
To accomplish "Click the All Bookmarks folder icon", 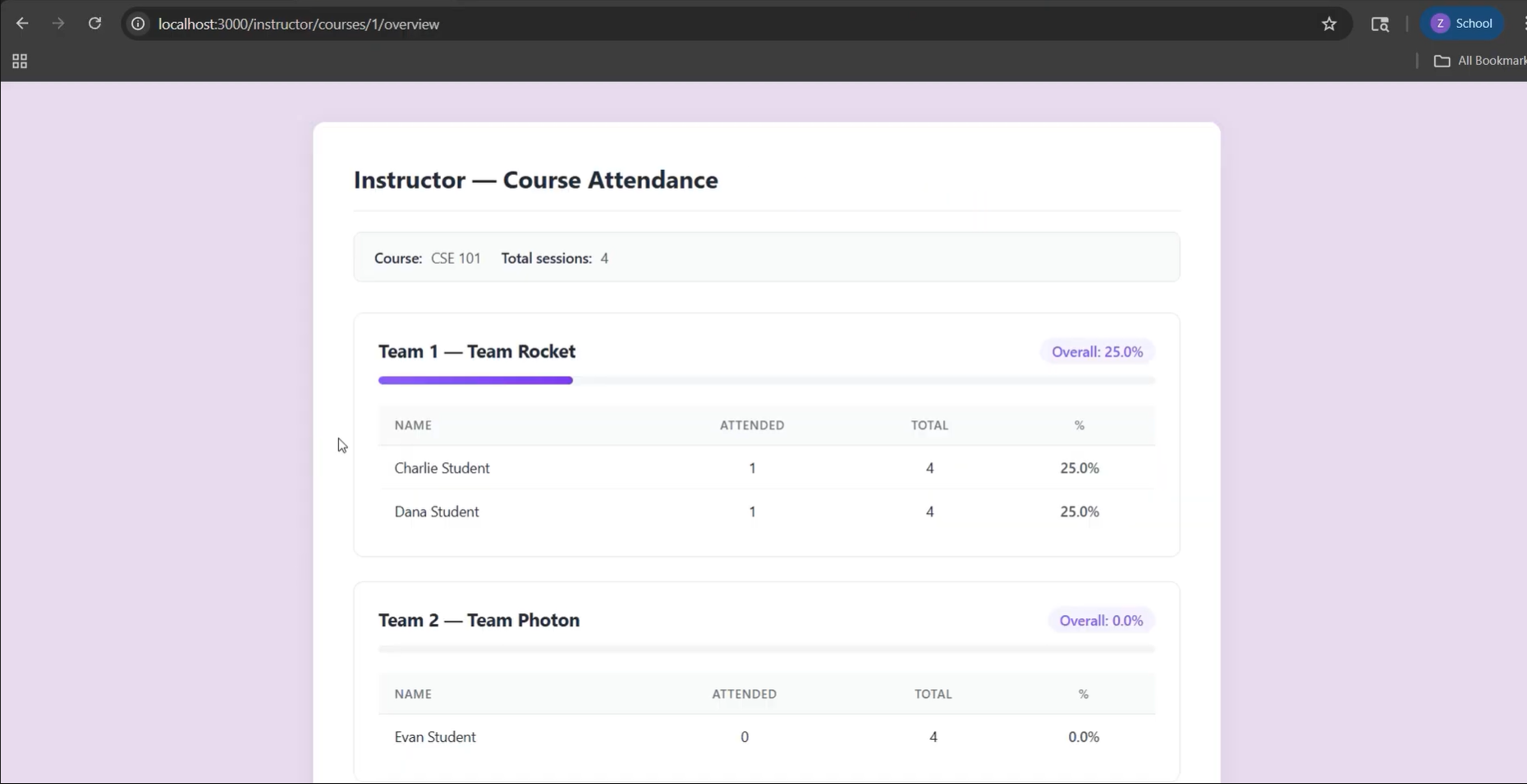I will point(1442,61).
